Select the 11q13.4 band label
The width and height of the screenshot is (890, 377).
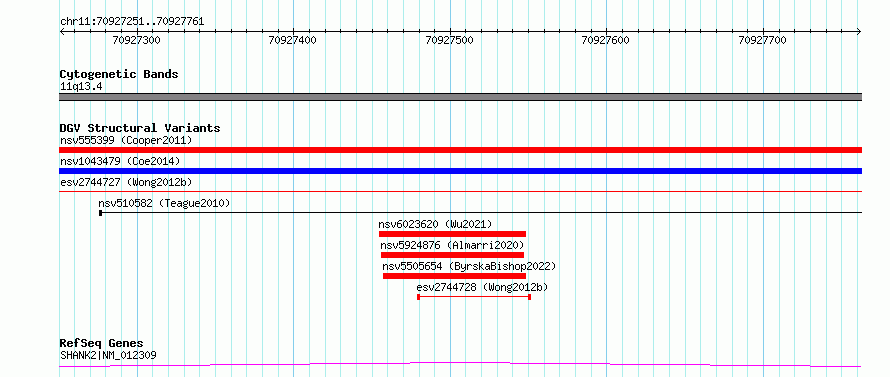click(x=81, y=87)
